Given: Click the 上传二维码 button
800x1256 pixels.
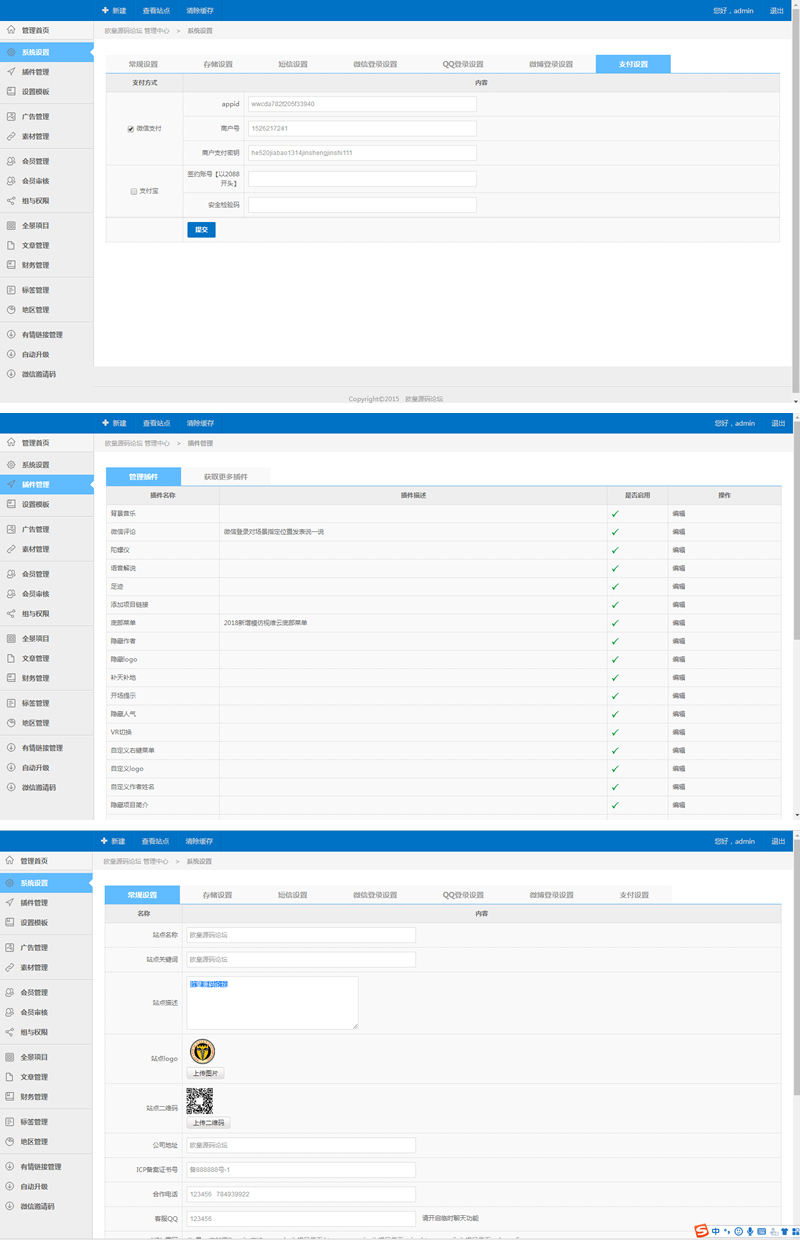Looking at the screenshot, I should [x=209, y=1123].
